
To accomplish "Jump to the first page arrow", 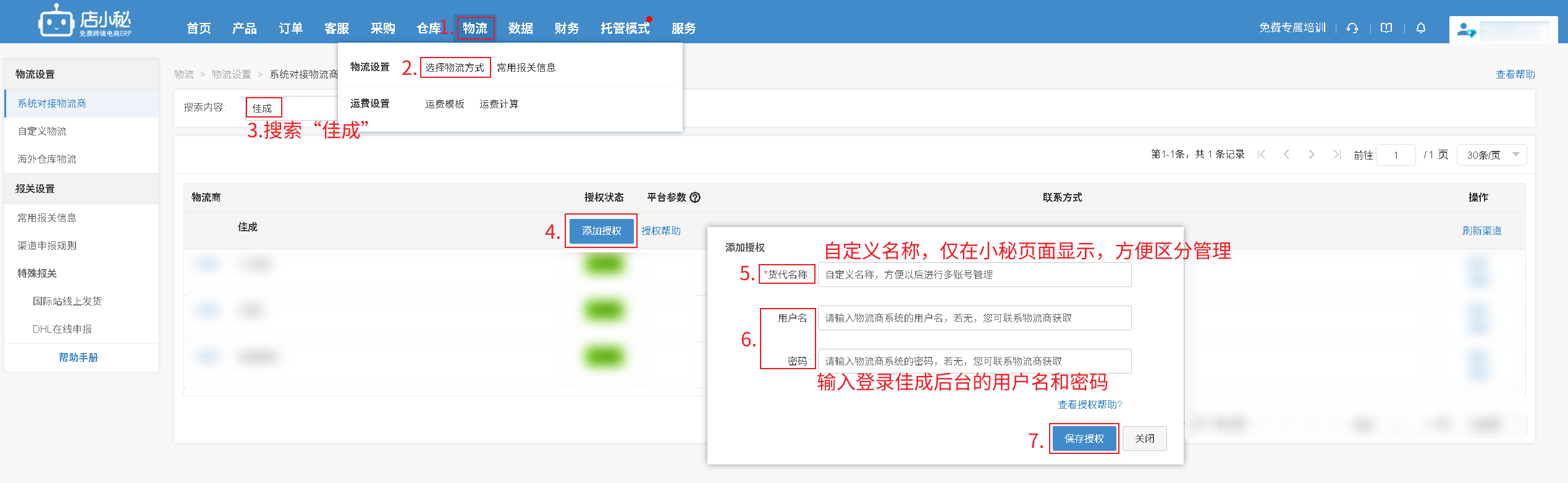I will [1262, 155].
